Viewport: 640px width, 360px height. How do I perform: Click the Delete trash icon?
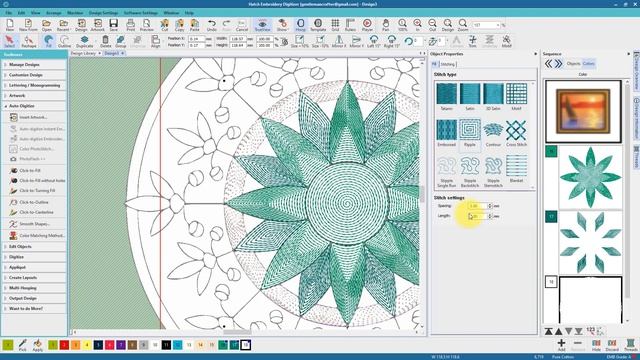tap(105, 41)
